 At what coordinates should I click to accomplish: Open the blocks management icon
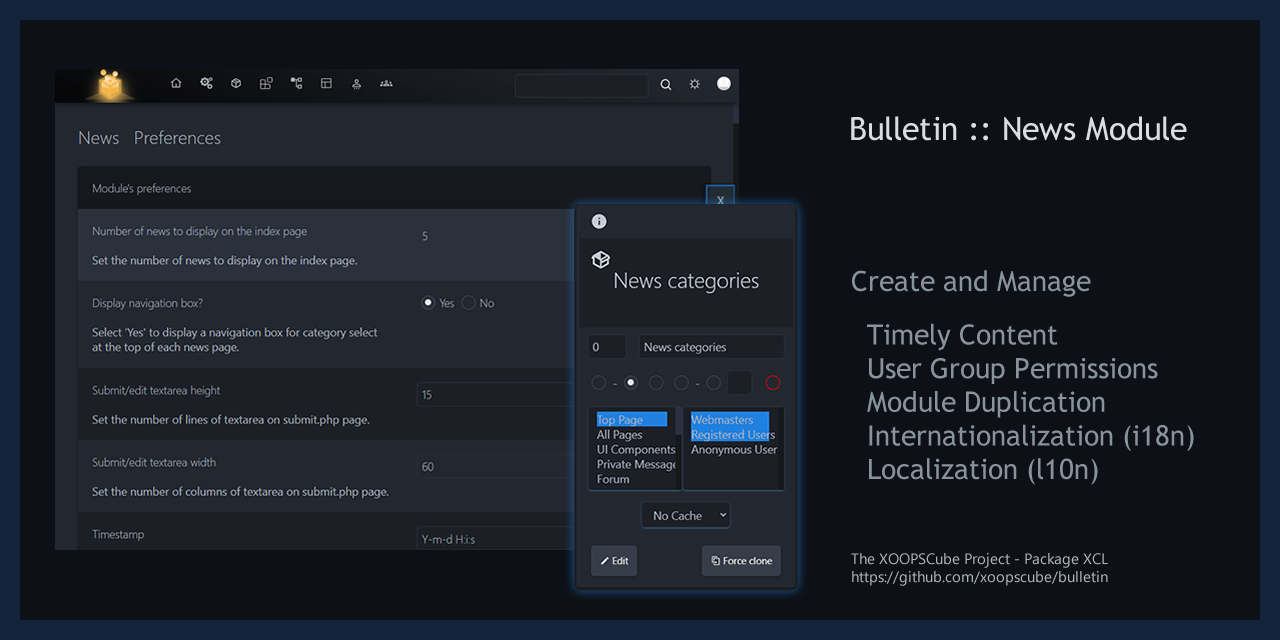coord(266,84)
